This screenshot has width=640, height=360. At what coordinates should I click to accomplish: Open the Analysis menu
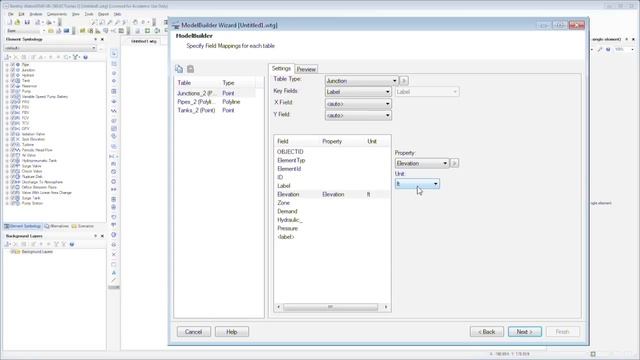coord(36,14)
